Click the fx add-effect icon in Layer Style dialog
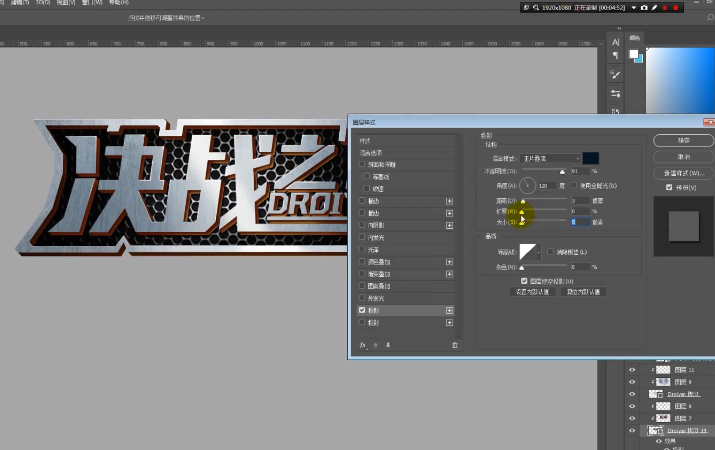 (363, 345)
